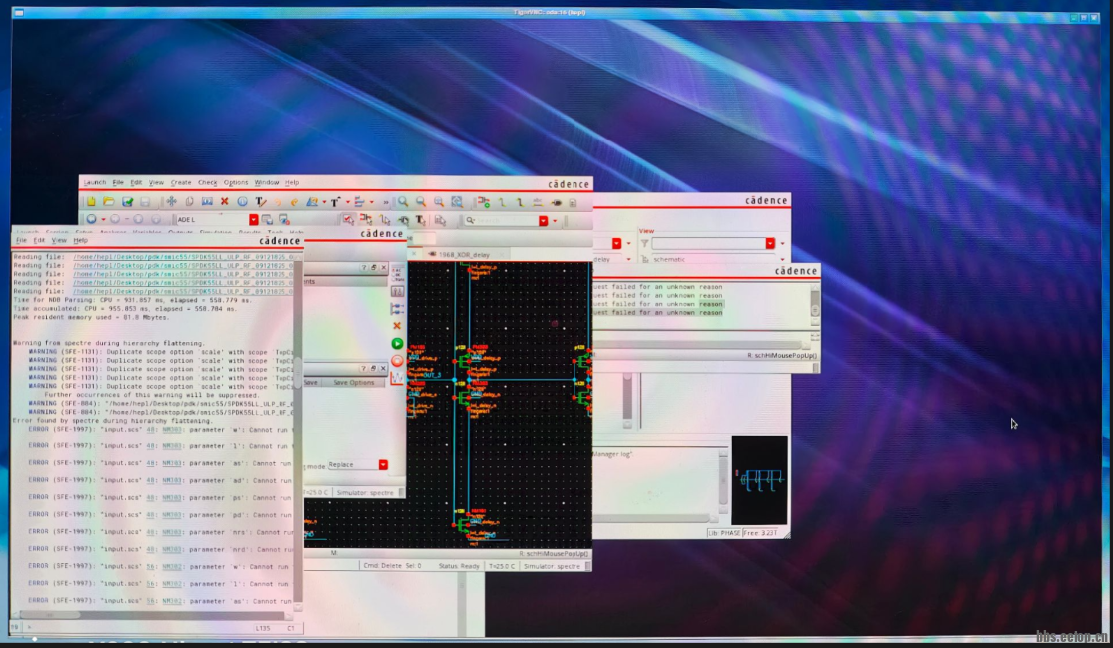Select the Create Narrow Wire icon
Image resolution: width=1113 pixels, height=648 pixels.
502,202
